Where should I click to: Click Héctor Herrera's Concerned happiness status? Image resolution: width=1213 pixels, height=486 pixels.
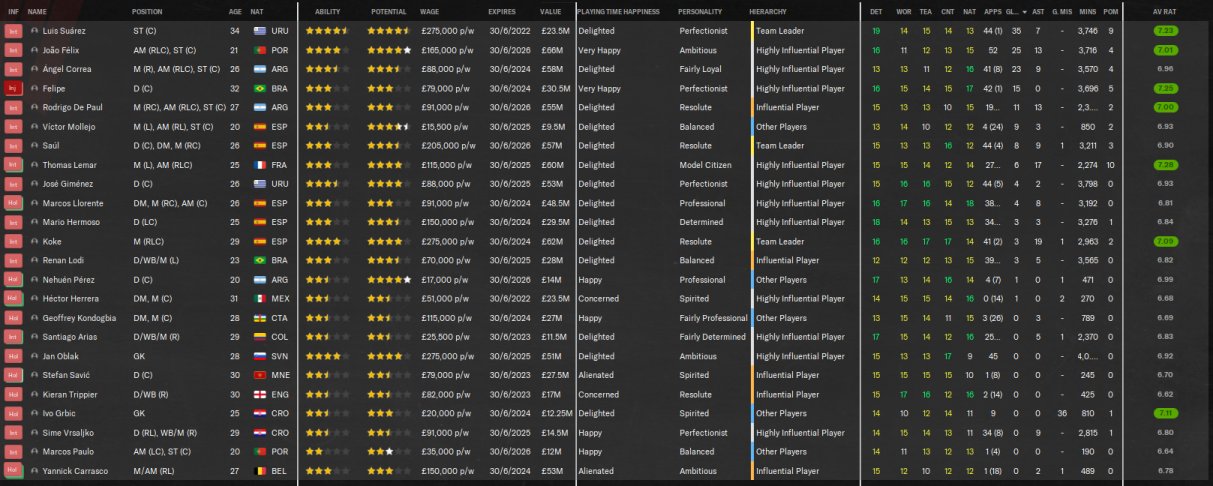(x=598, y=298)
